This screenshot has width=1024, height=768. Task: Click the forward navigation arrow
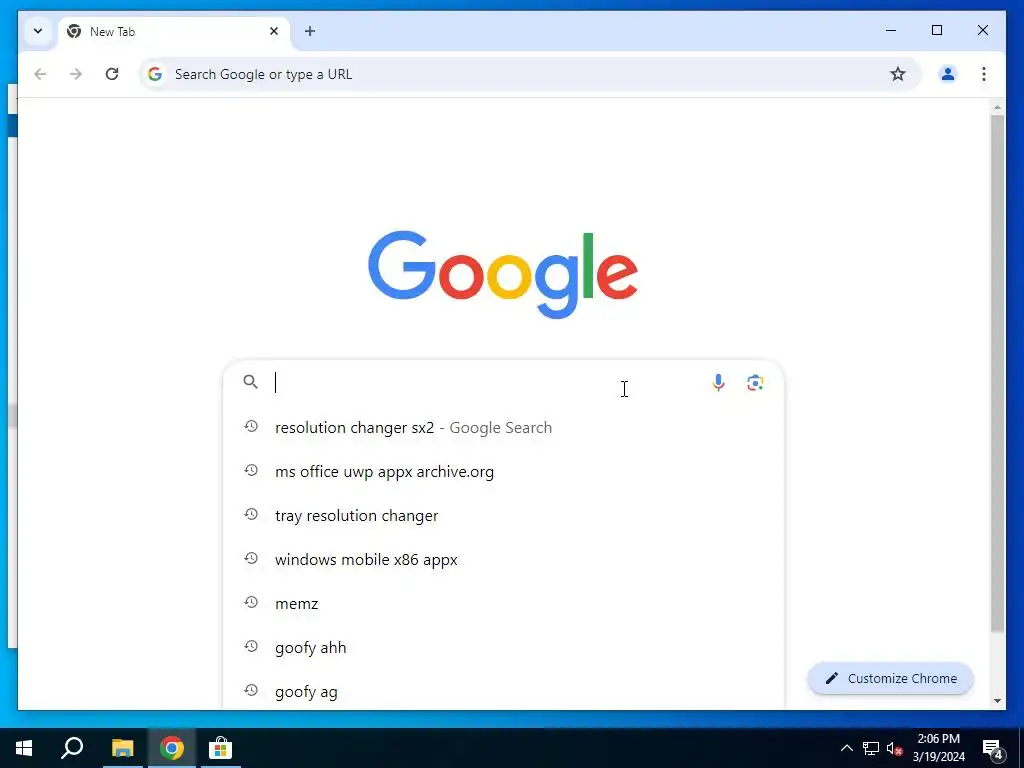tap(76, 74)
